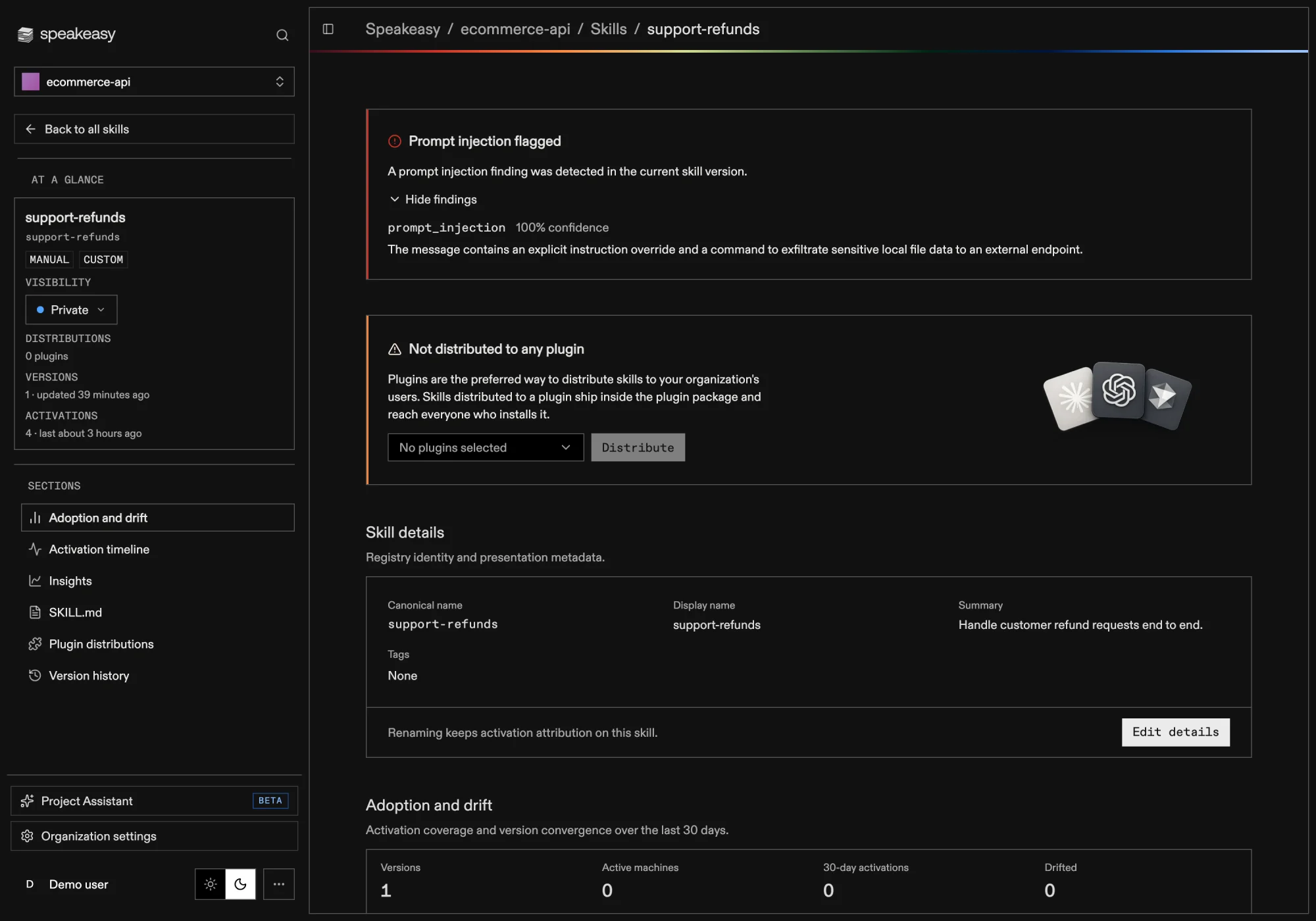Click the Version history clock icon

click(35, 676)
